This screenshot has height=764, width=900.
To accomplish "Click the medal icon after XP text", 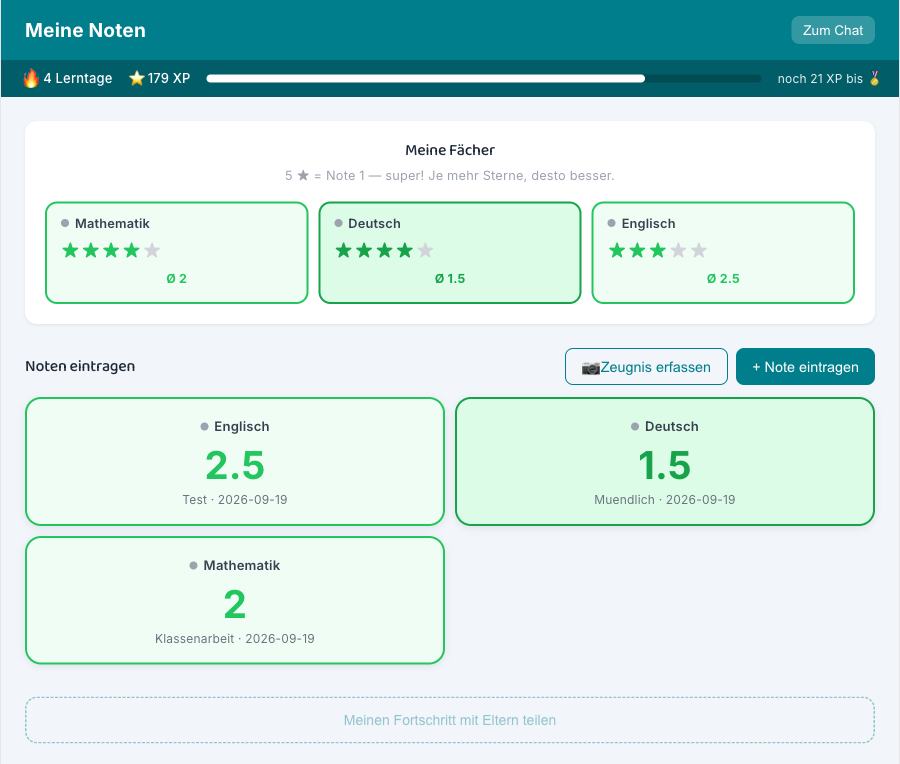I will [874, 78].
